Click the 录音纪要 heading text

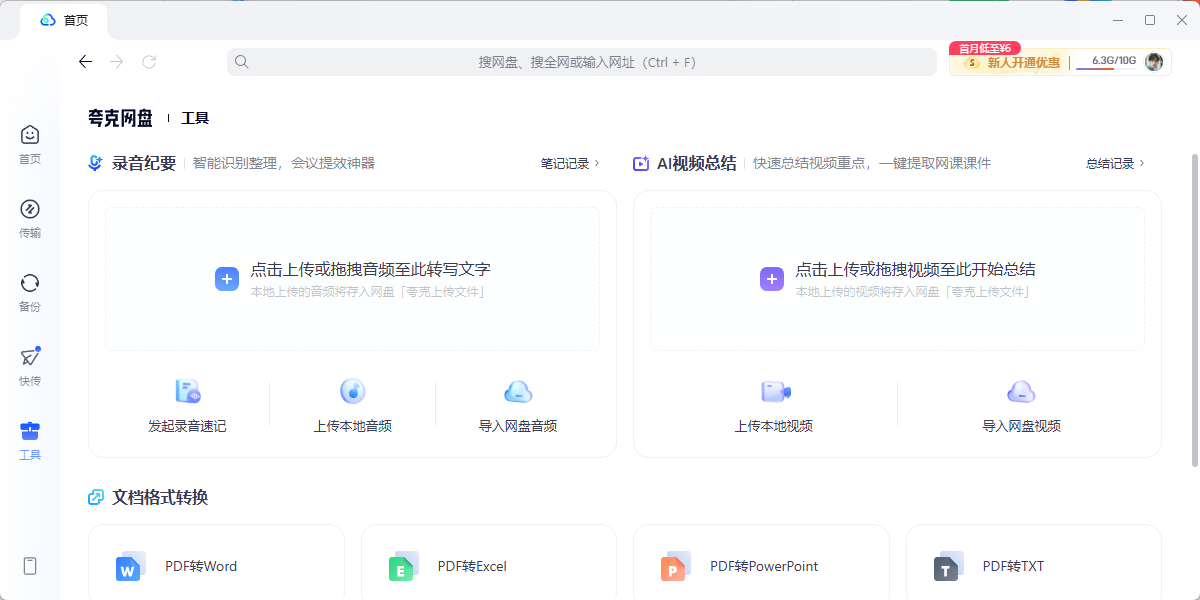[x=144, y=163]
